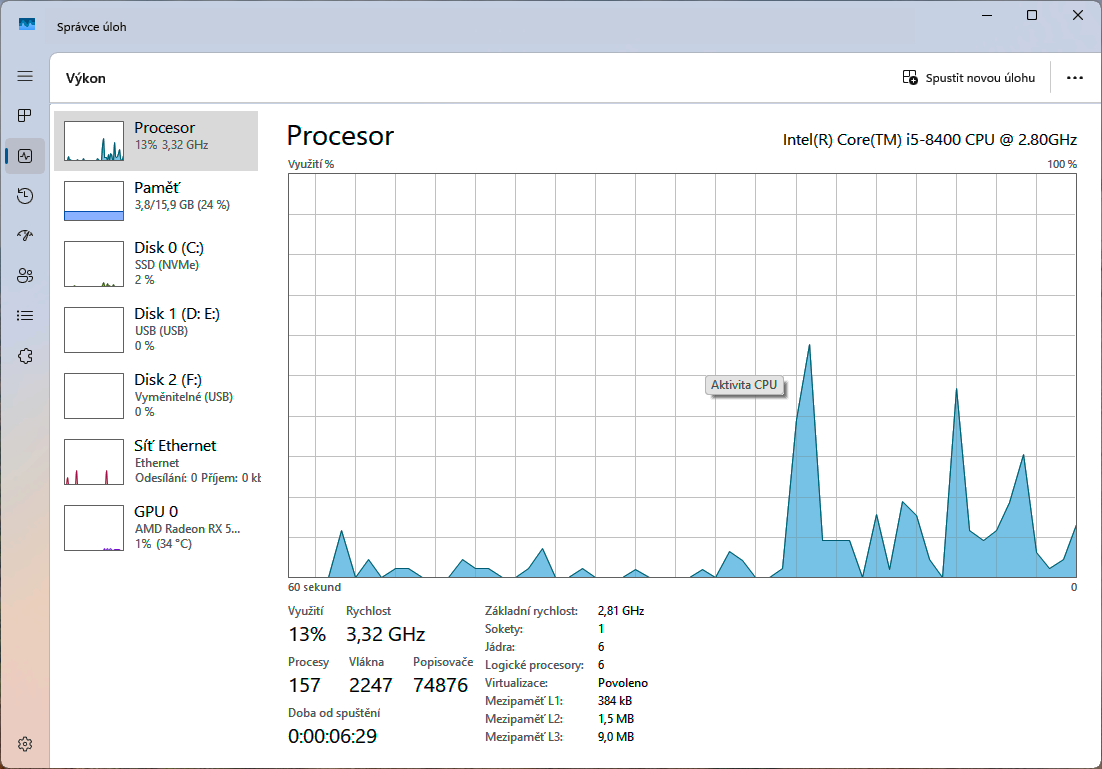The image size is (1102, 769).
Task: Select Disk 0 (C:) resource
Action: [x=156, y=264]
